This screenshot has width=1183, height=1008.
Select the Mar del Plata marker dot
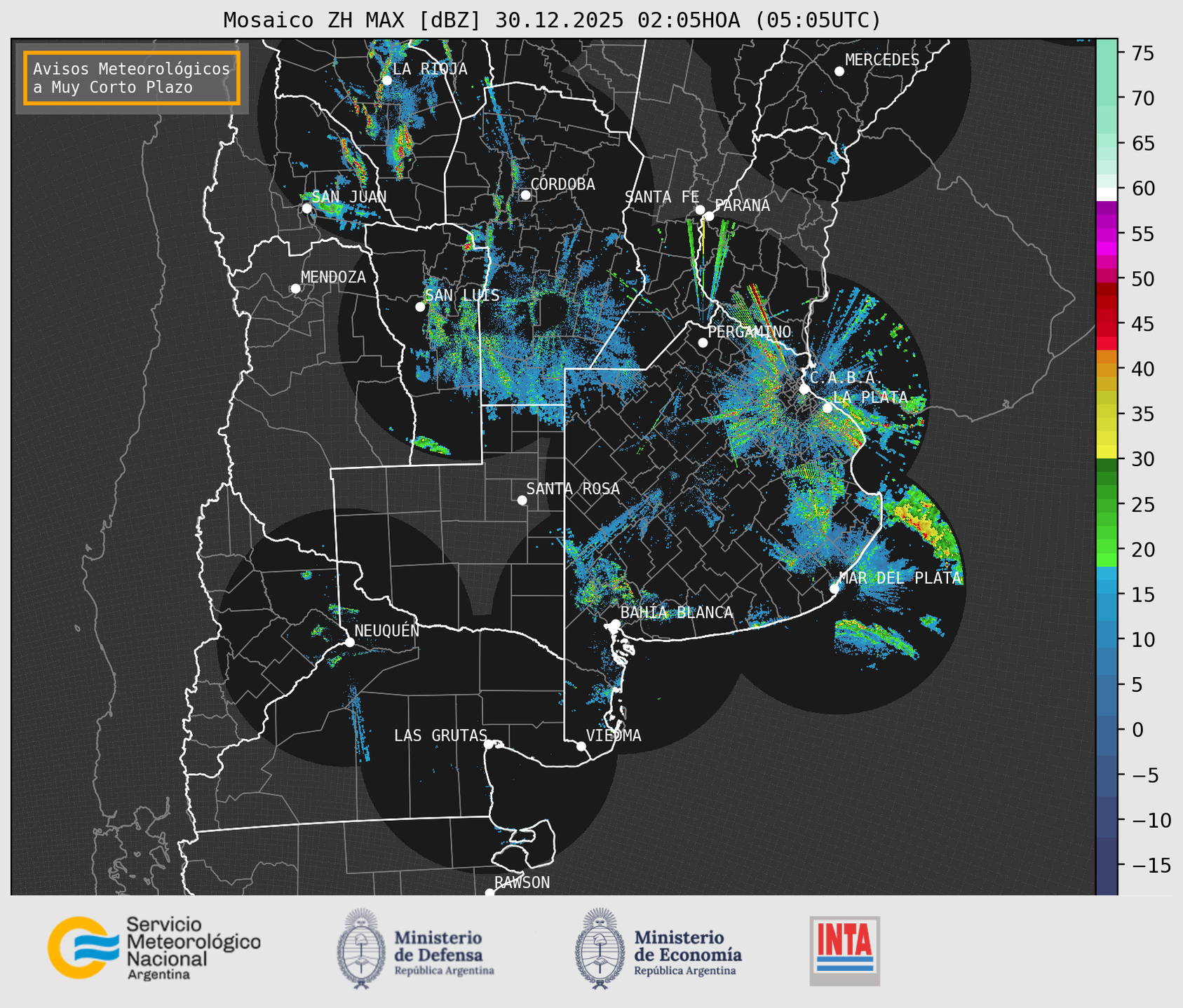(834, 589)
